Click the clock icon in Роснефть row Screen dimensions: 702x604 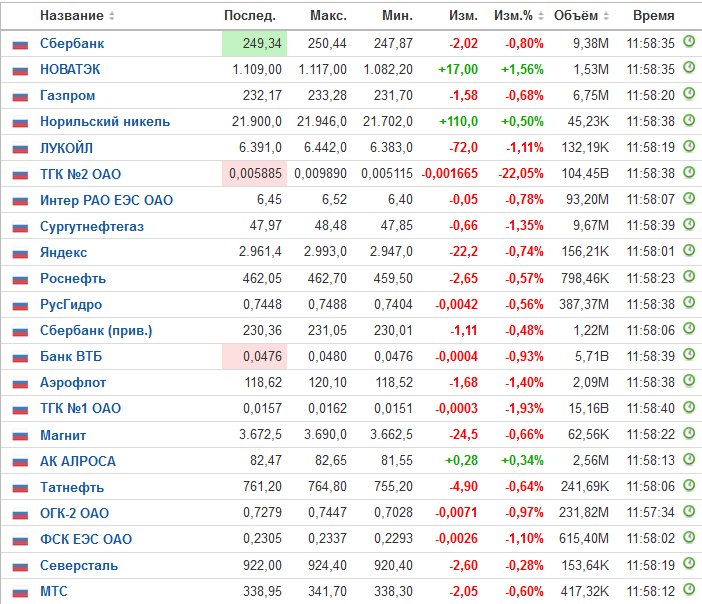click(689, 276)
